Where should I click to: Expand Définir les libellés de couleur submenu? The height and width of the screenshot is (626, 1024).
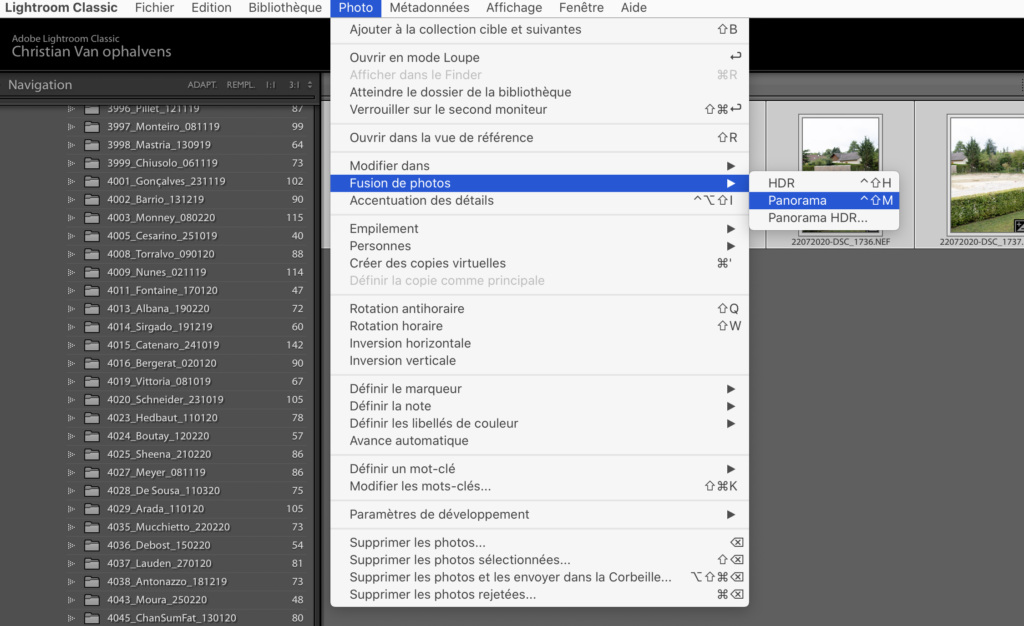[539, 423]
